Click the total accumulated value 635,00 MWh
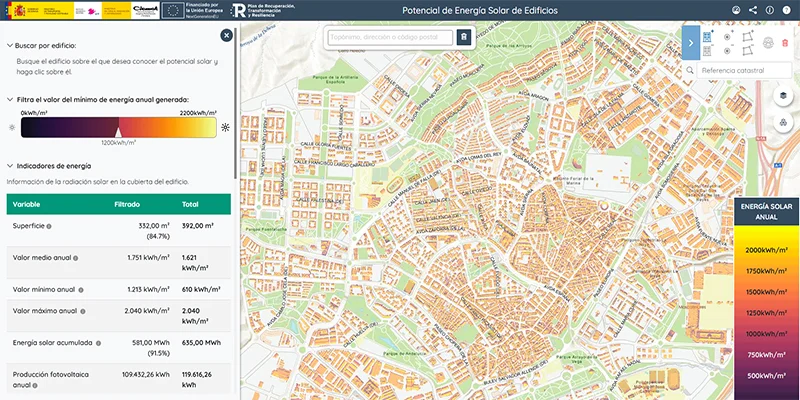 [201, 343]
